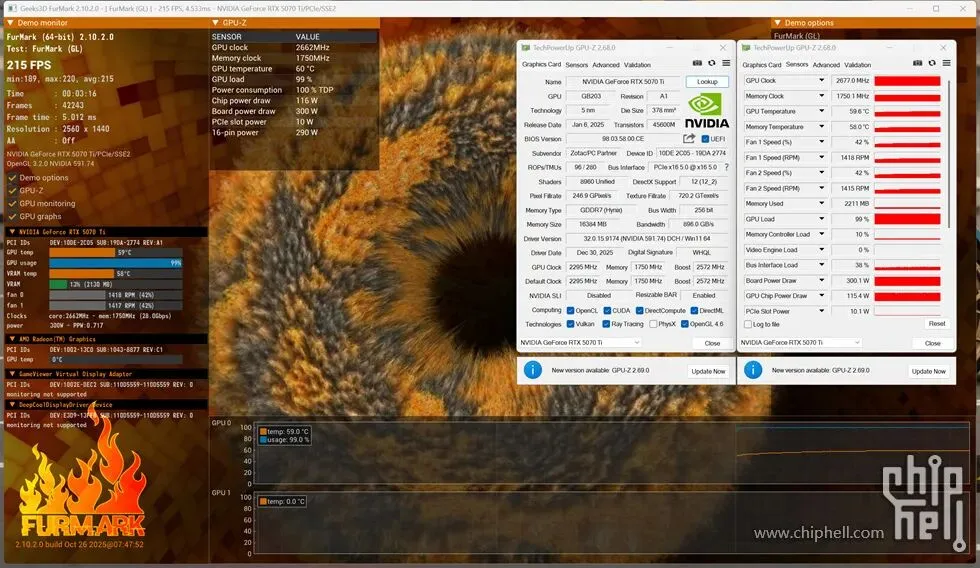This screenshot has height=568, width=980.
Task: Click screenshot camera icon in GPU-Z Sensors window
Action: click(x=918, y=63)
